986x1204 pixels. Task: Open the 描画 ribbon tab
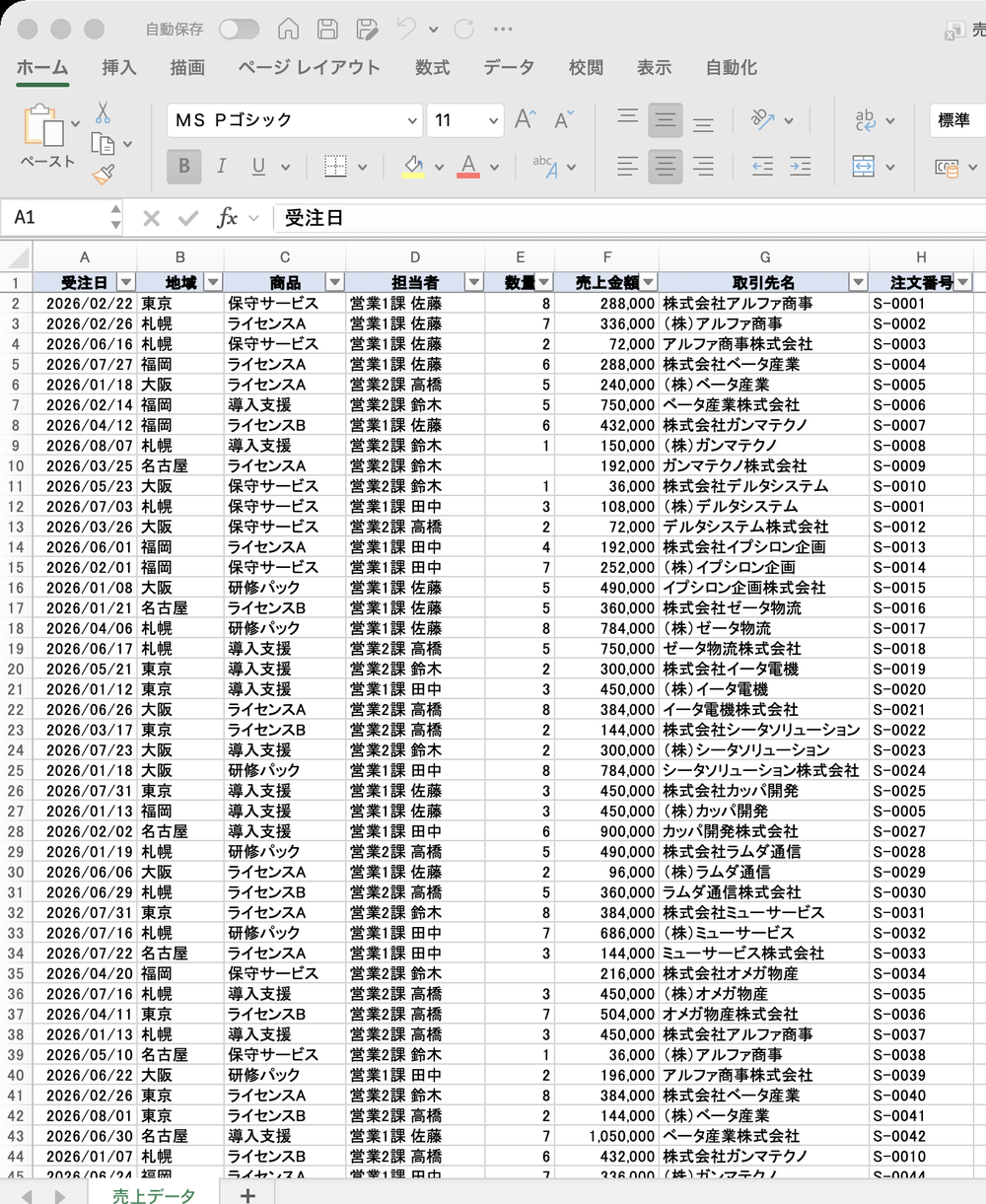coord(187,68)
